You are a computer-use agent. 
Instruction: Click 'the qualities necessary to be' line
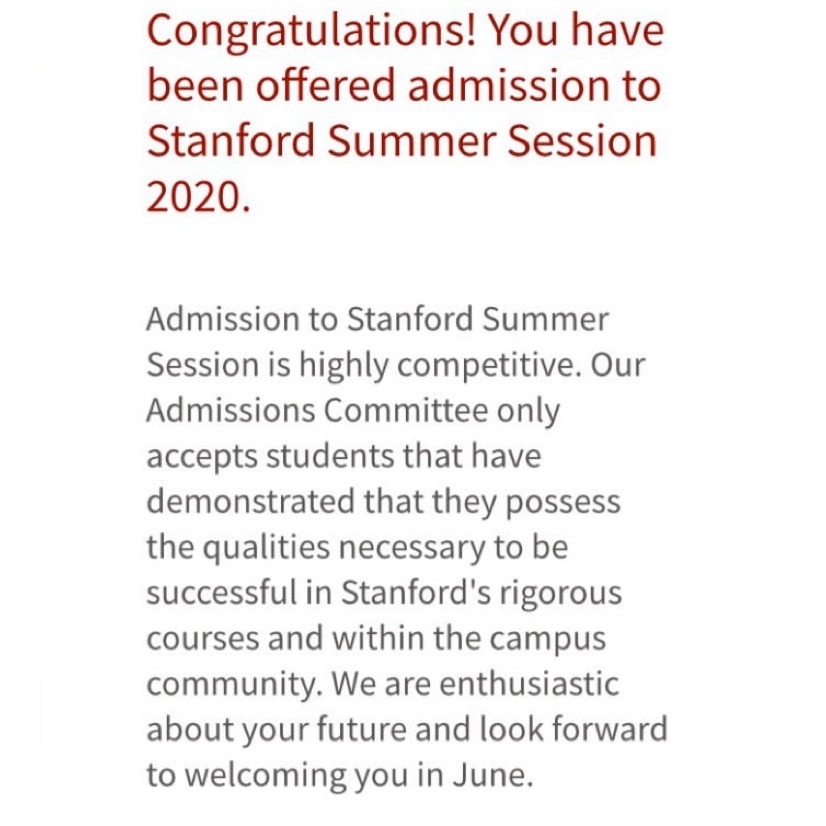click(x=357, y=548)
